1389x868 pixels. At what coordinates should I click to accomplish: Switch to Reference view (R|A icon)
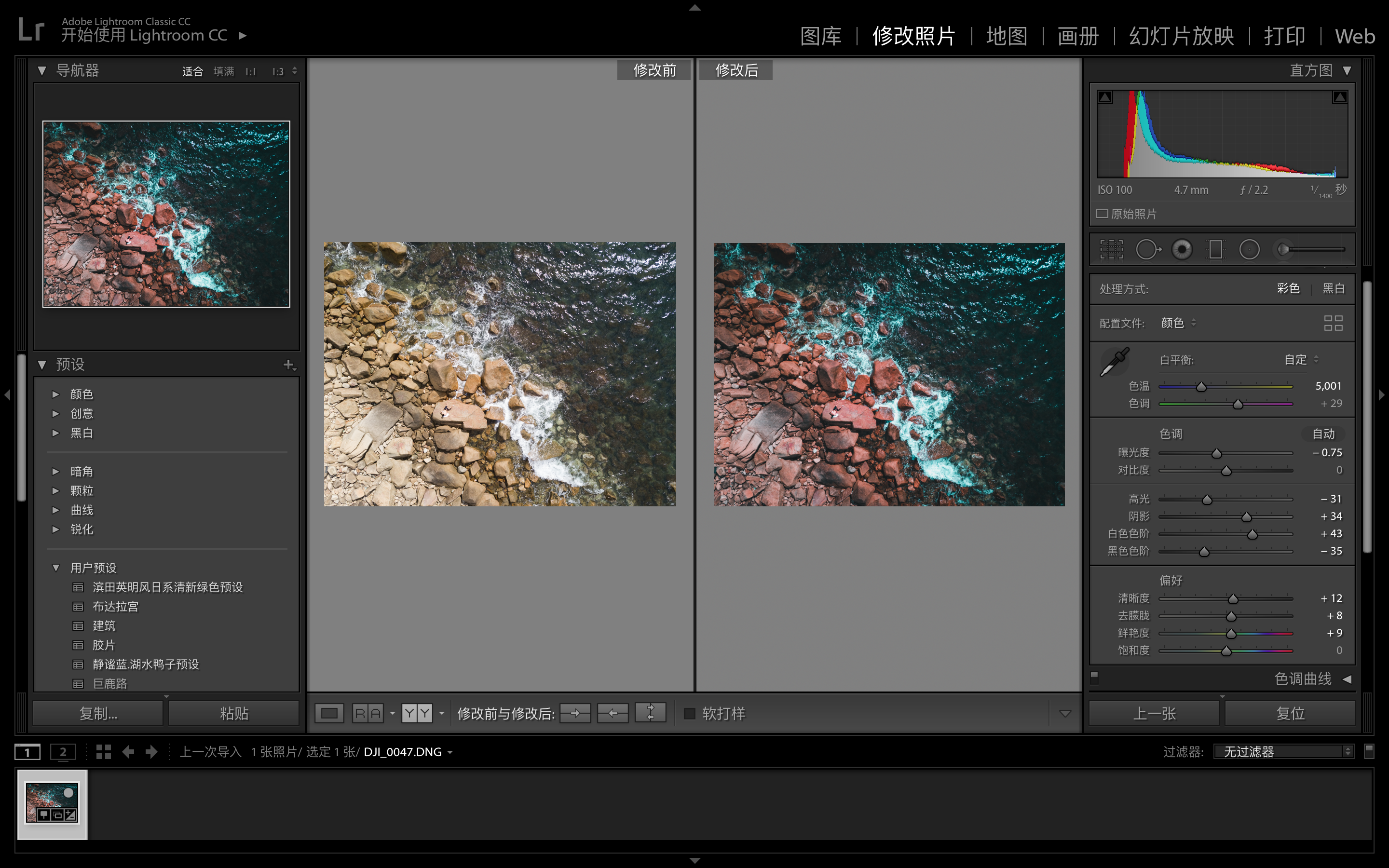click(x=368, y=714)
